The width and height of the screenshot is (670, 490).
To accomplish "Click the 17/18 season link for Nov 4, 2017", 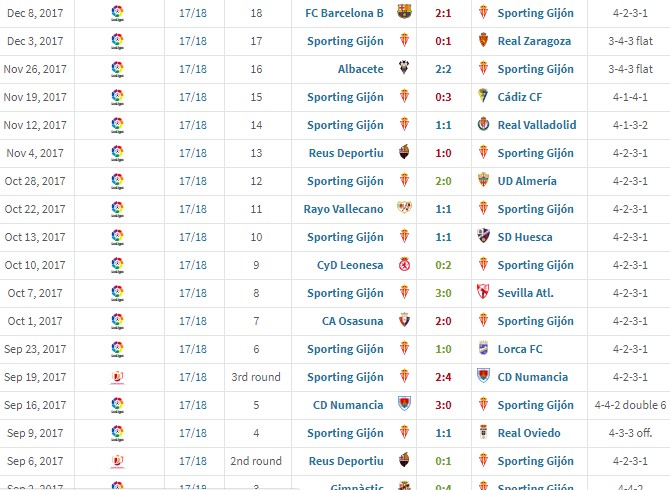I will pos(193,153).
